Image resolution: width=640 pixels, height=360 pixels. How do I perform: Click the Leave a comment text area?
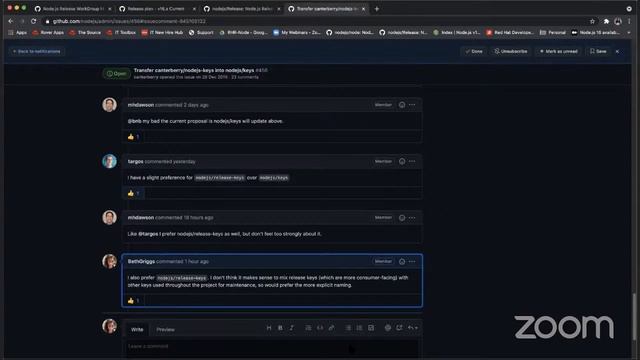pyautogui.click(x=272, y=349)
